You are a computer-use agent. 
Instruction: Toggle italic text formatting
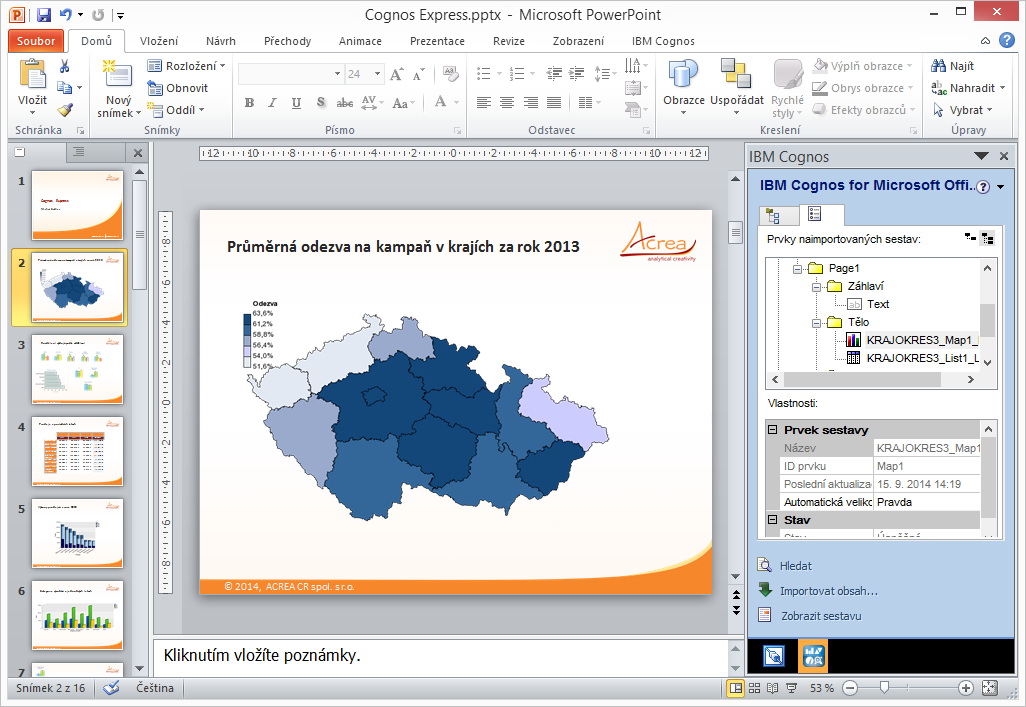(x=273, y=103)
